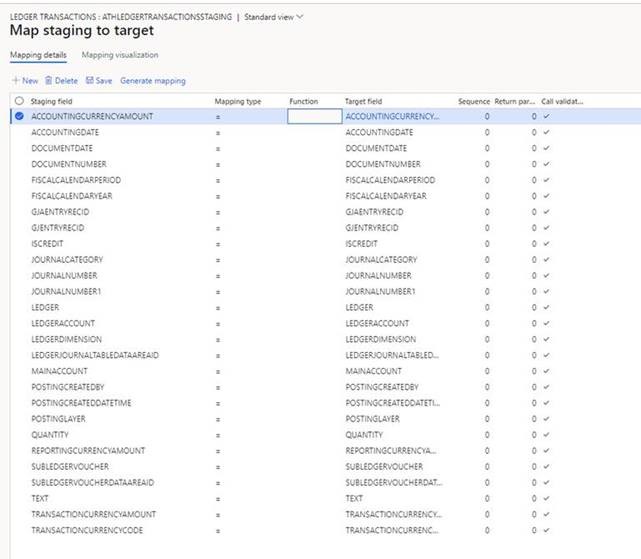
Task: Click the trash icon for Delete
Action: (x=49, y=80)
